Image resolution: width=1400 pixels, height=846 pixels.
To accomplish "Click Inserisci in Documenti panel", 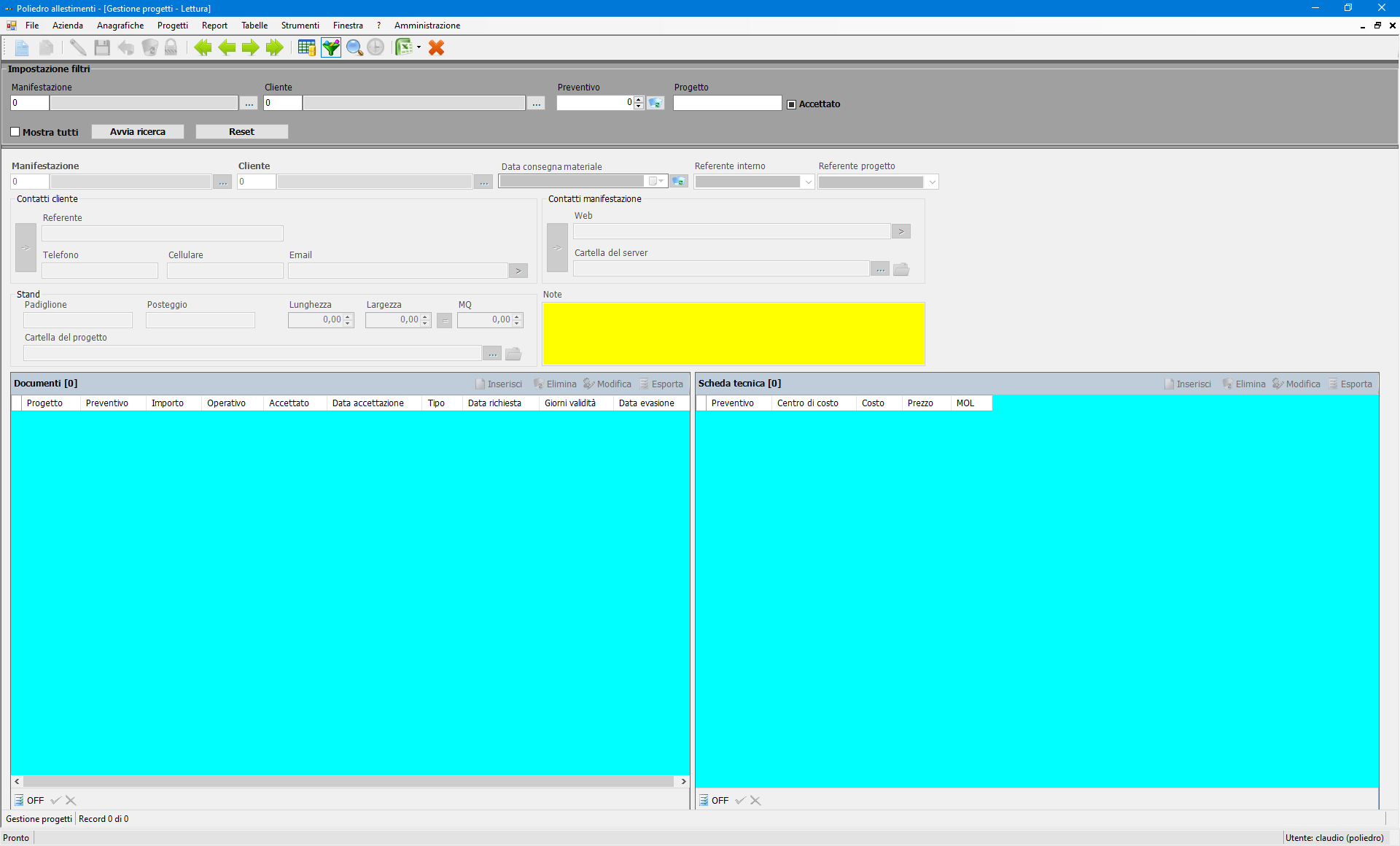I will click(x=499, y=384).
